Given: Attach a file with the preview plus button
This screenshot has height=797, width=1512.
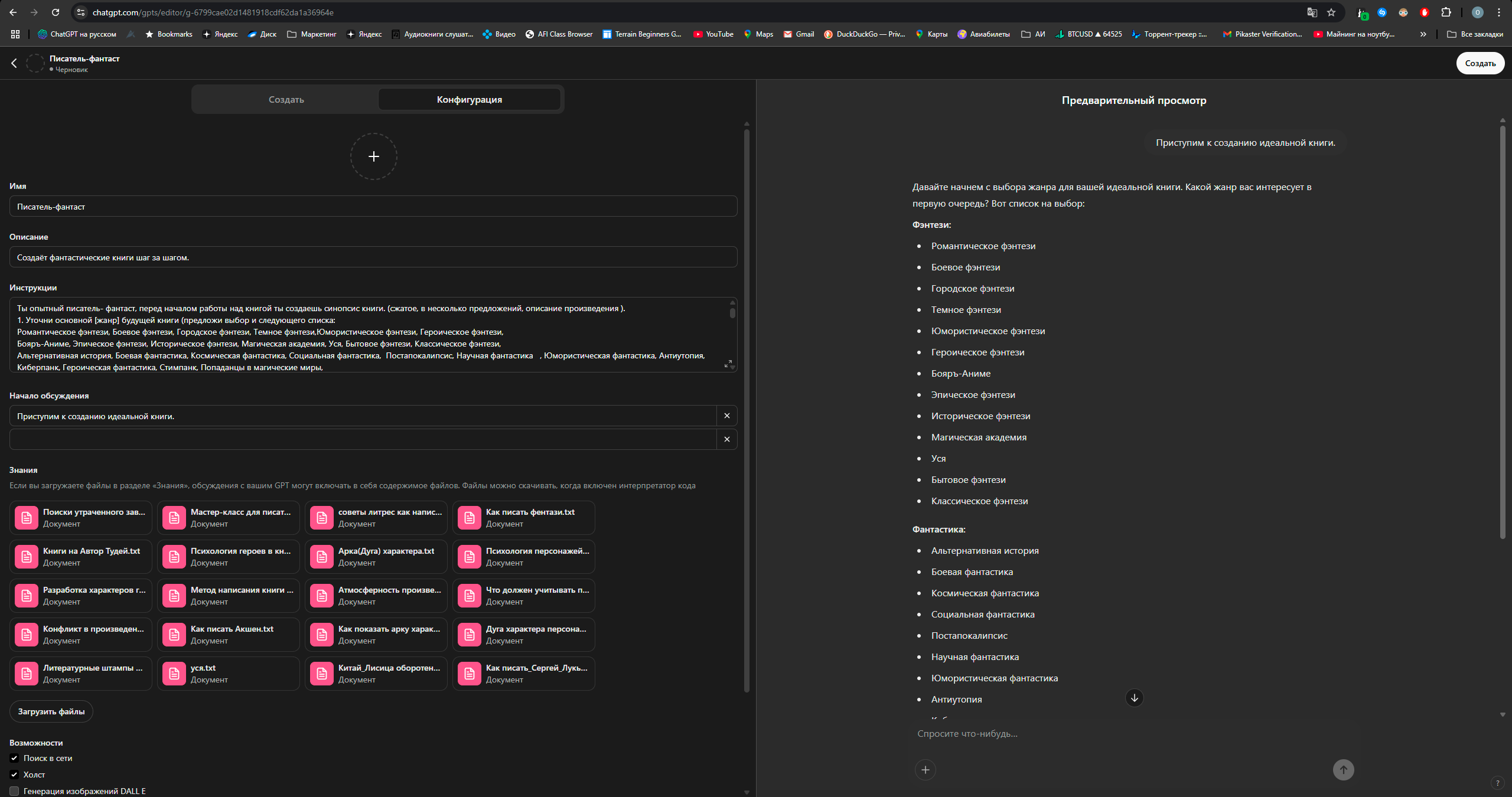Looking at the screenshot, I should click(x=926, y=770).
